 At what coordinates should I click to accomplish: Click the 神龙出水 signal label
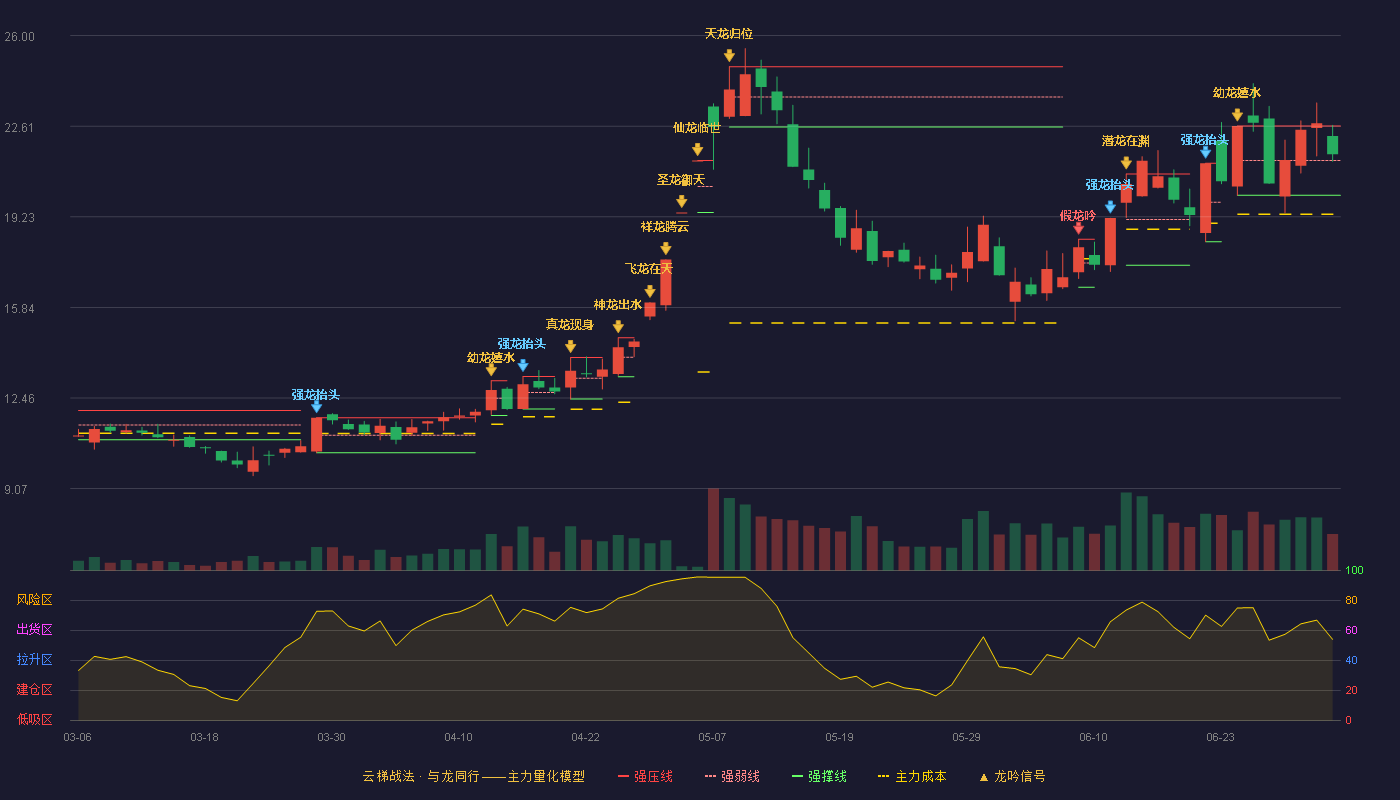[618, 305]
